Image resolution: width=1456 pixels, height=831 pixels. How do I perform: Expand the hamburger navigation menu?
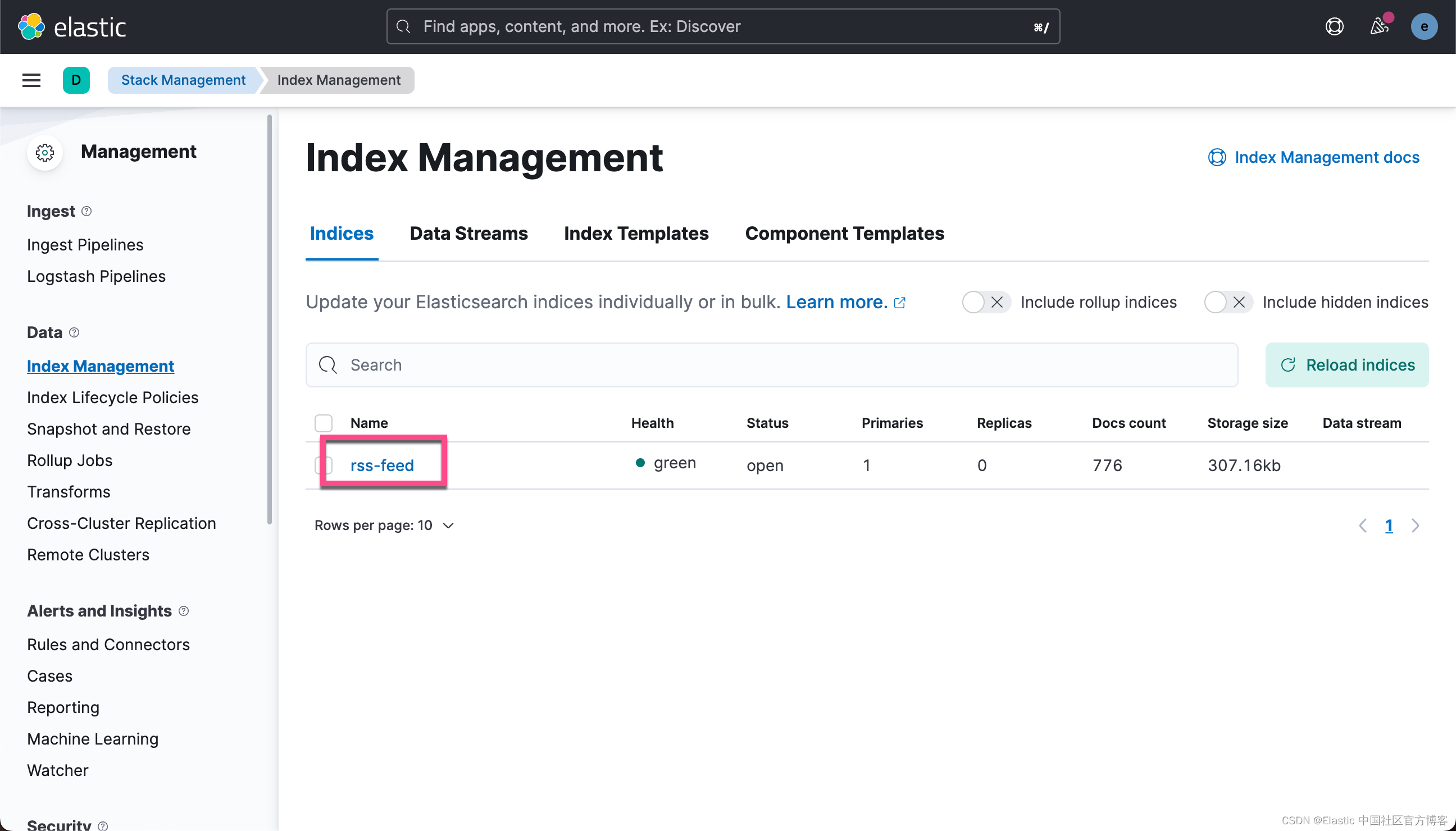tap(31, 80)
